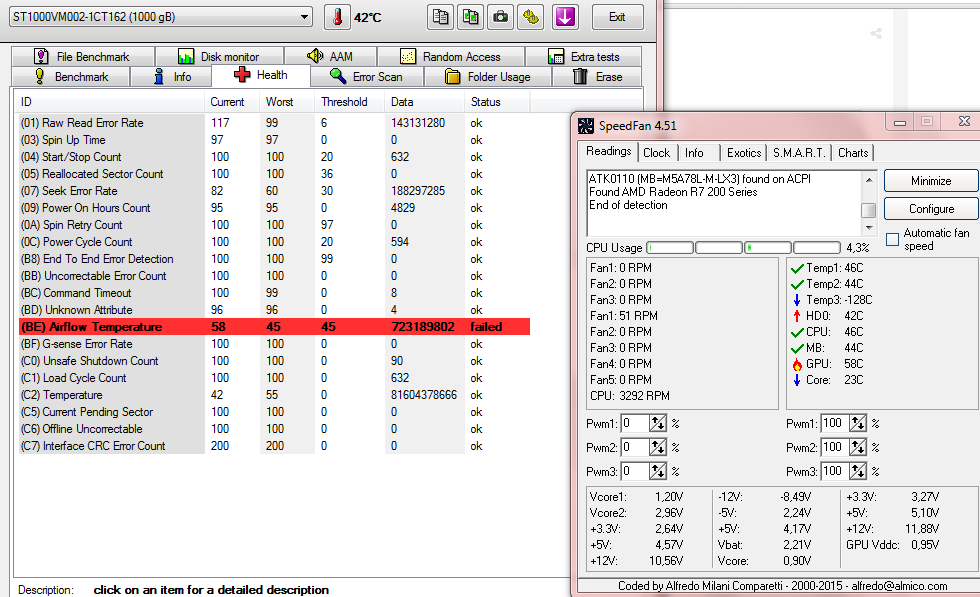Open the Erase tab
The image size is (980, 597).
point(597,76)
